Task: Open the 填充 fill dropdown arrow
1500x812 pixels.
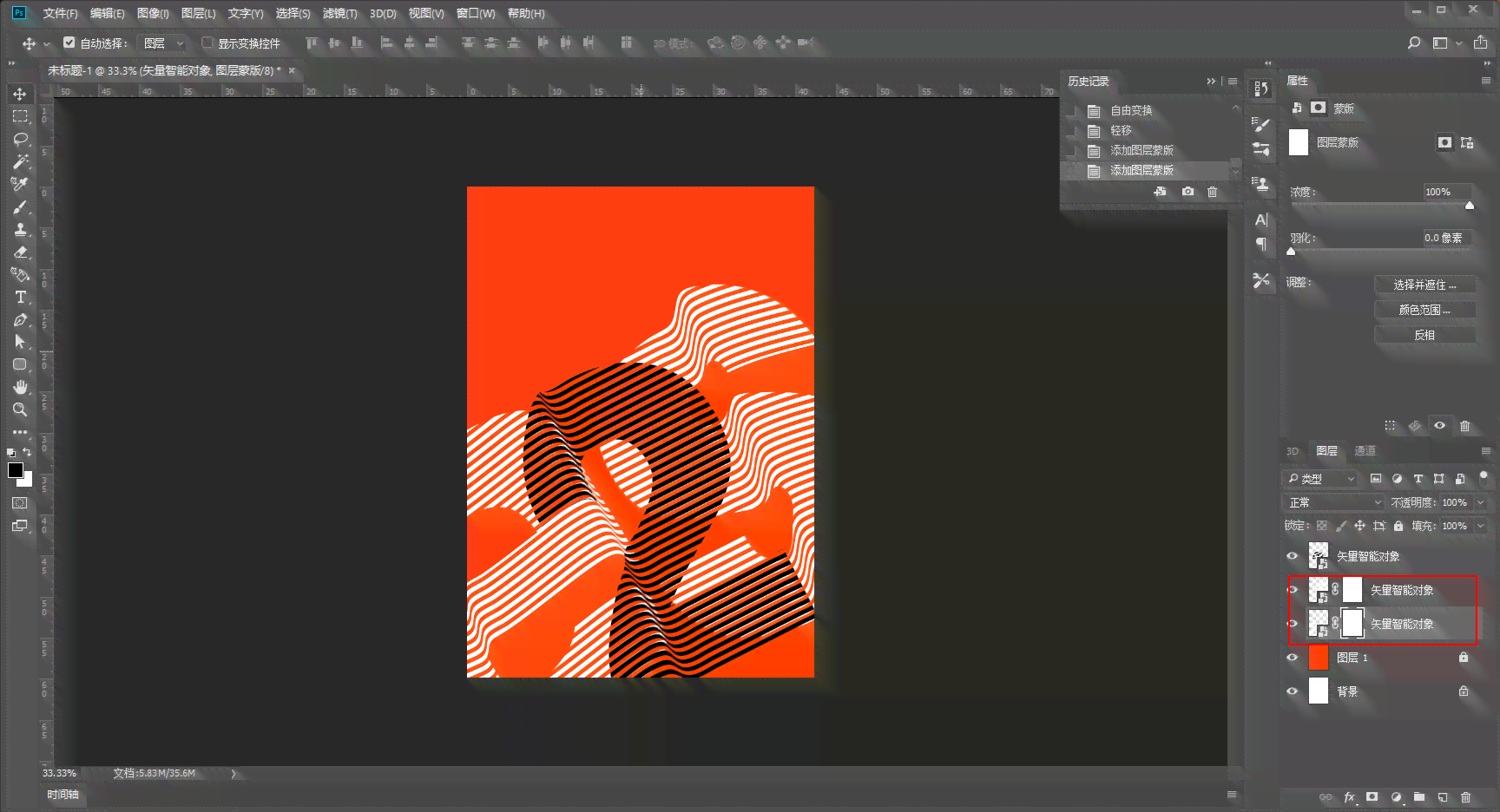Action: [x=1481, y=526]
